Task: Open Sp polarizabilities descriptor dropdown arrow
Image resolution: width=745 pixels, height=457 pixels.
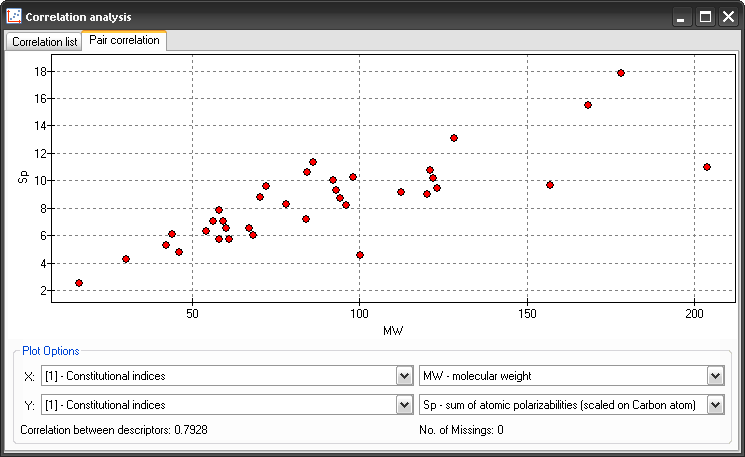Action: coord(715,405)
